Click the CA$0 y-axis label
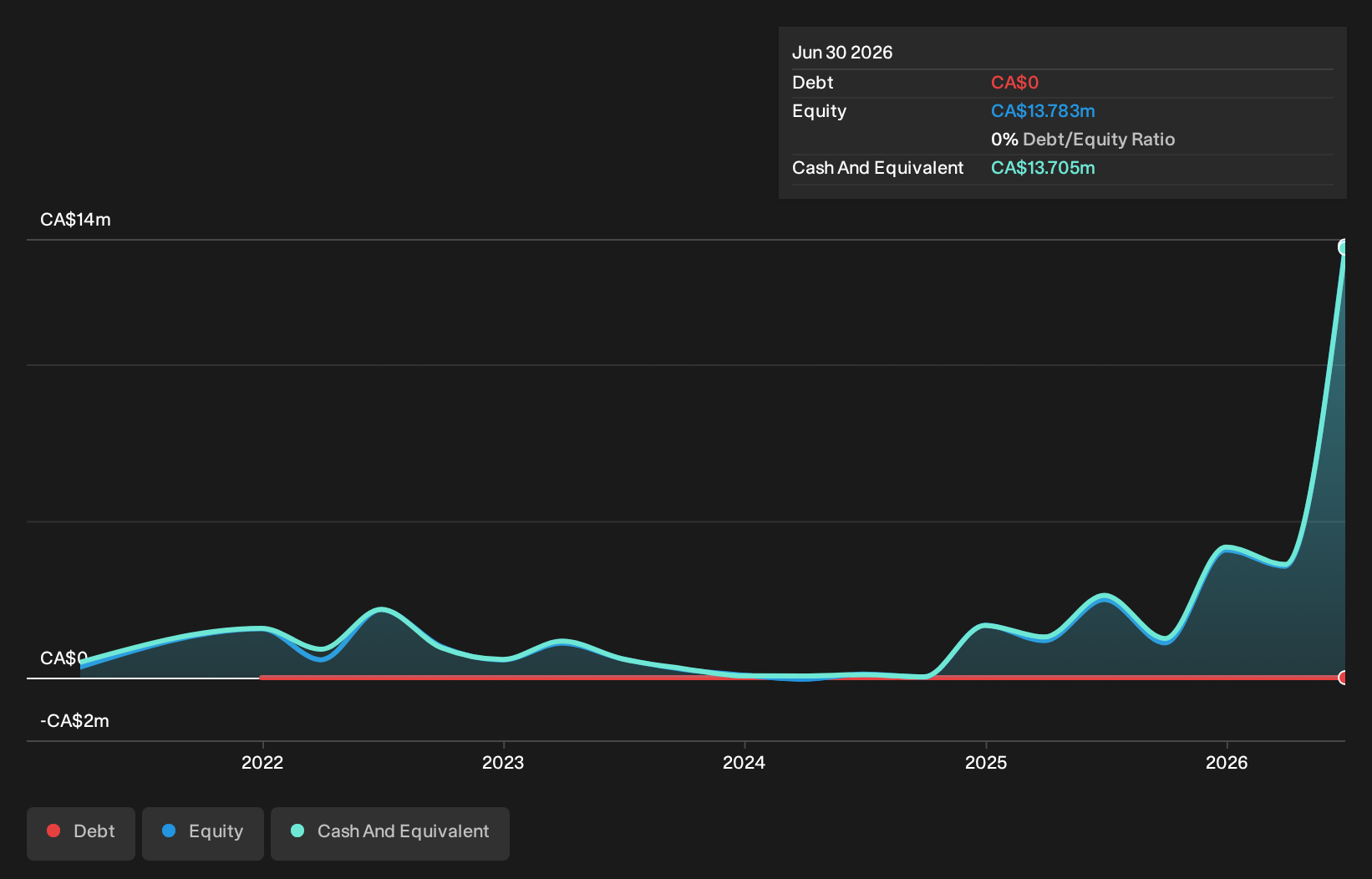 64,658
